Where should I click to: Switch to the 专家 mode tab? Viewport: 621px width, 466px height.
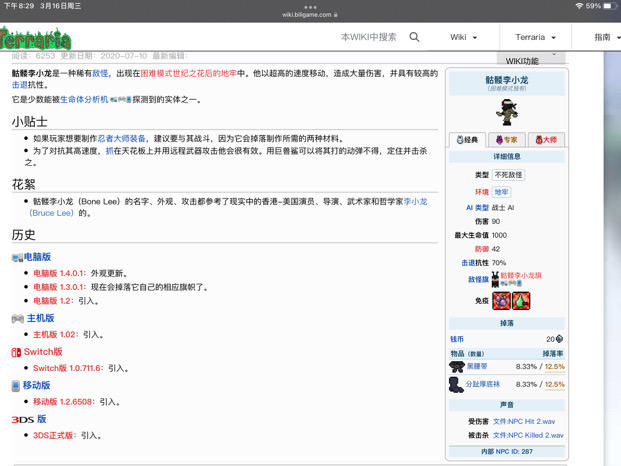pos(507,139)
